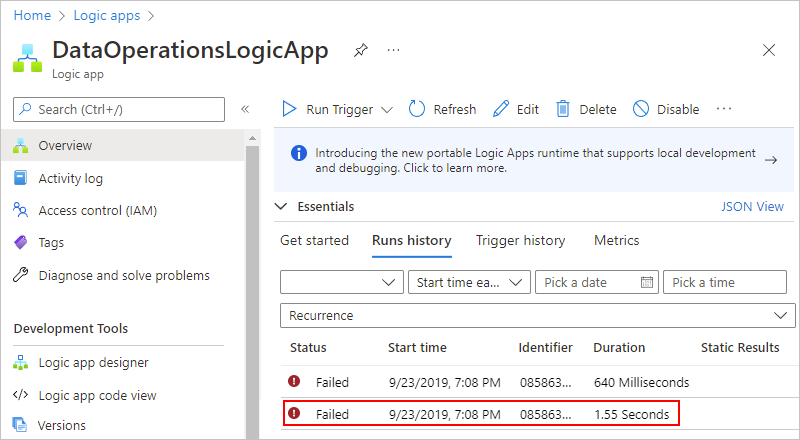Open the more options ellipsis beside the title

pos(393,50)
